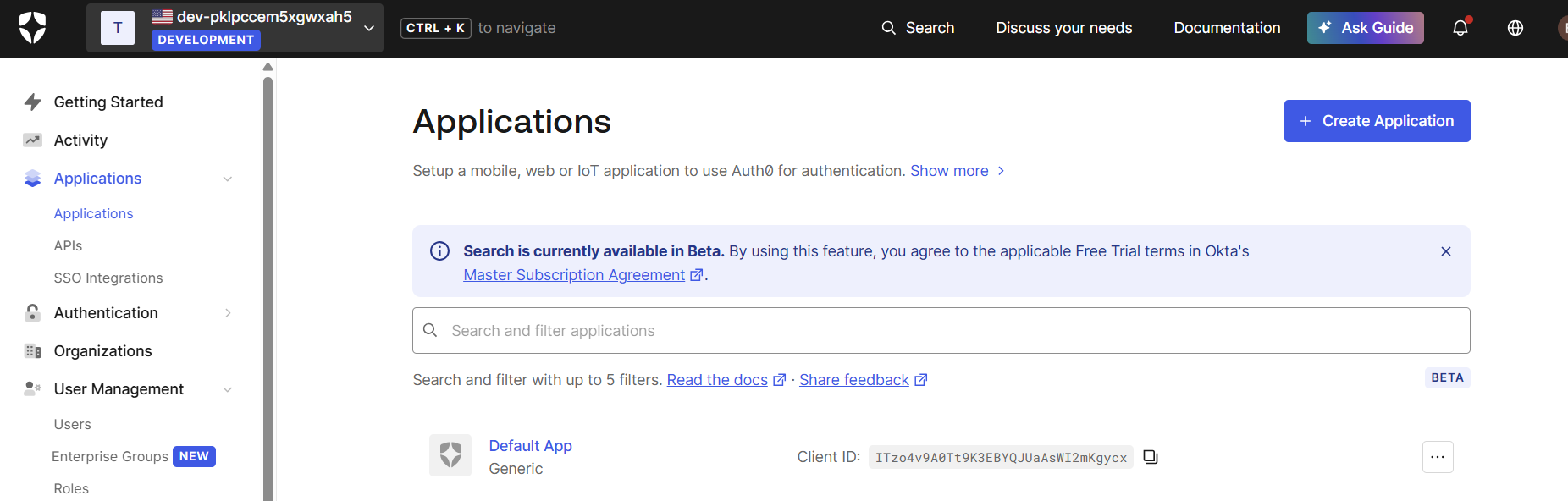Open APIs in the sidebar

[68, 246]
